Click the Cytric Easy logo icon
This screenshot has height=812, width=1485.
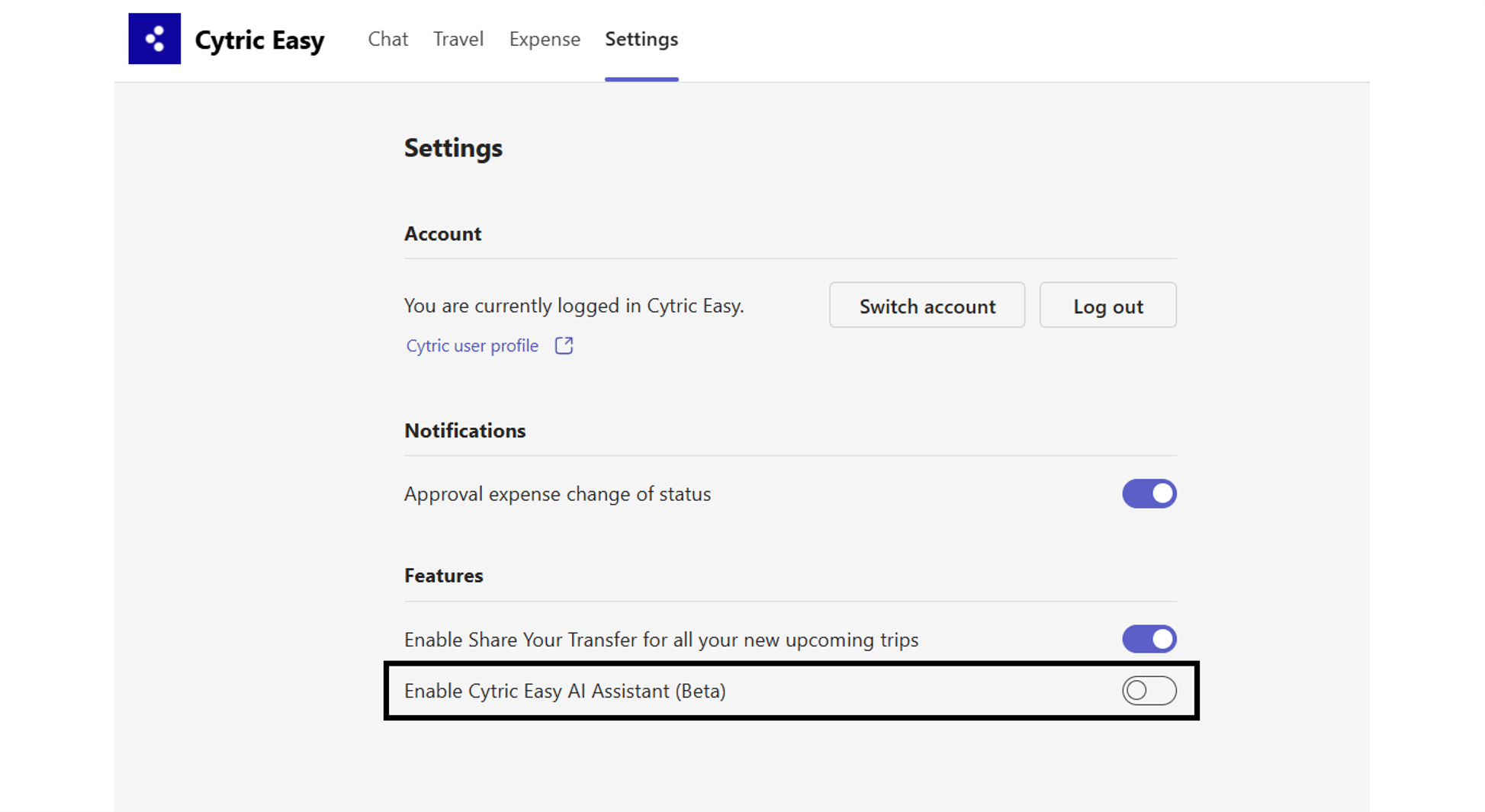point(154,39)
